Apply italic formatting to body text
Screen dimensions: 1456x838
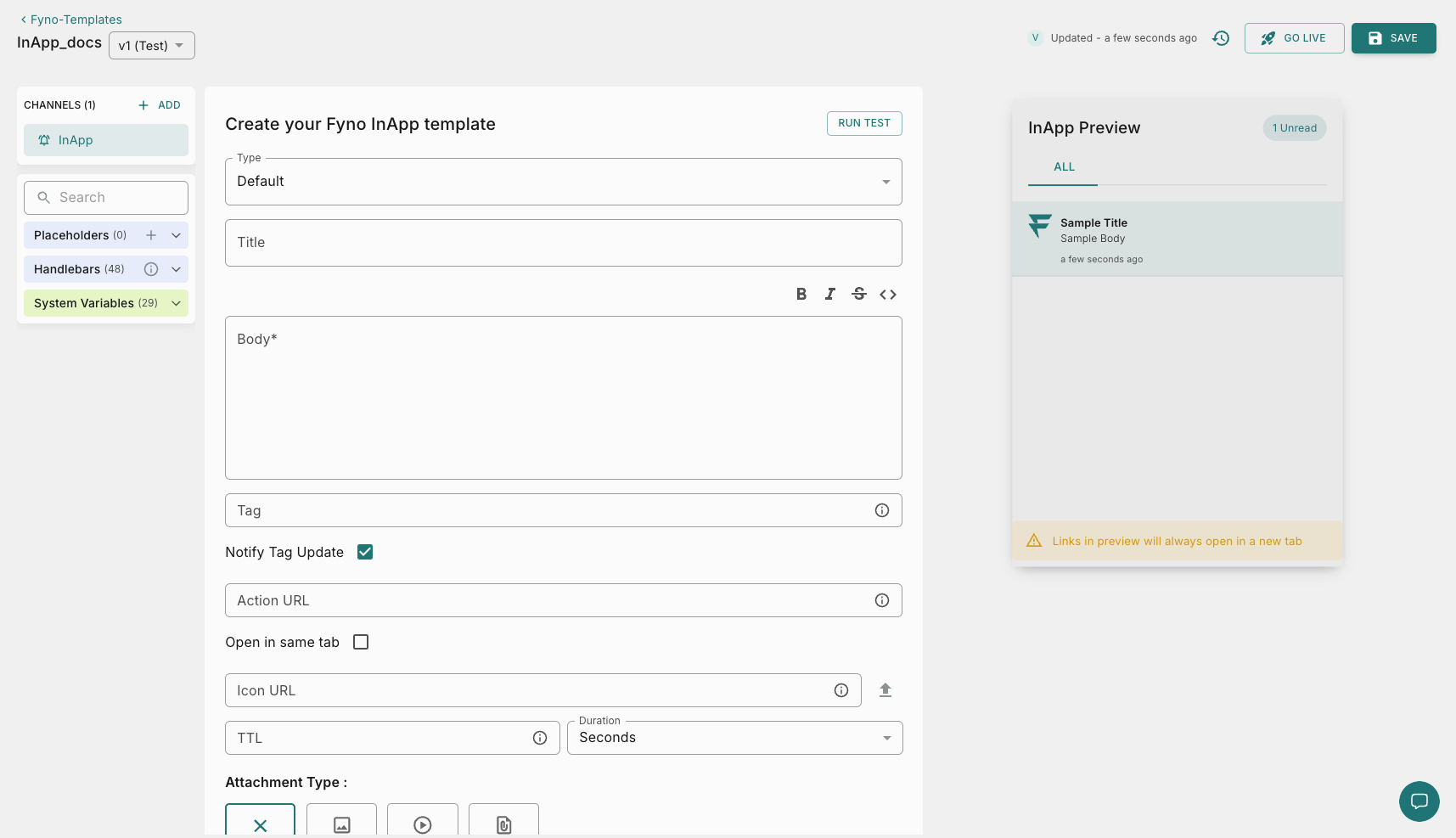click(x=829, y=294)
